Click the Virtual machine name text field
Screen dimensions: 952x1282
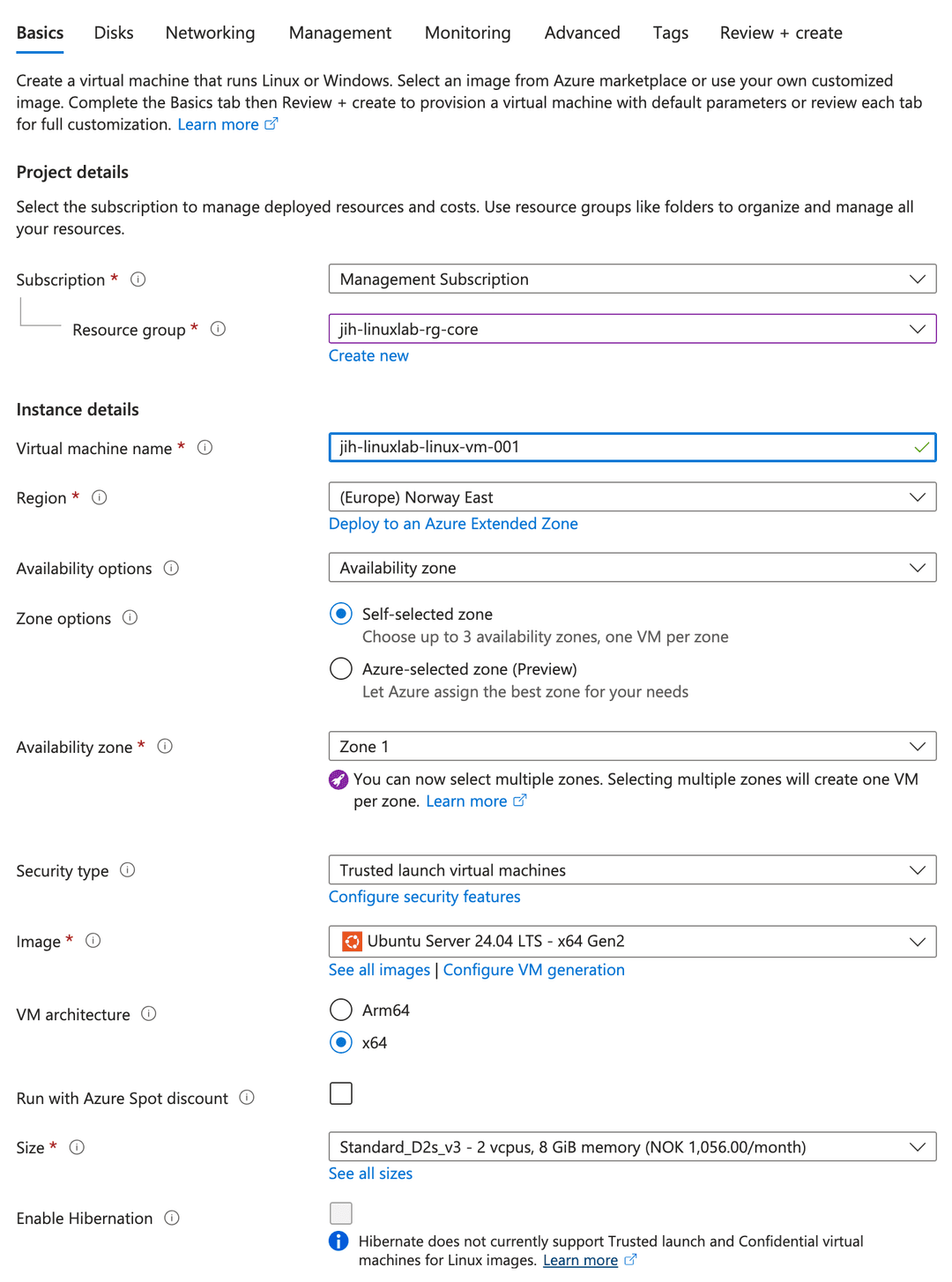point(617,447)
